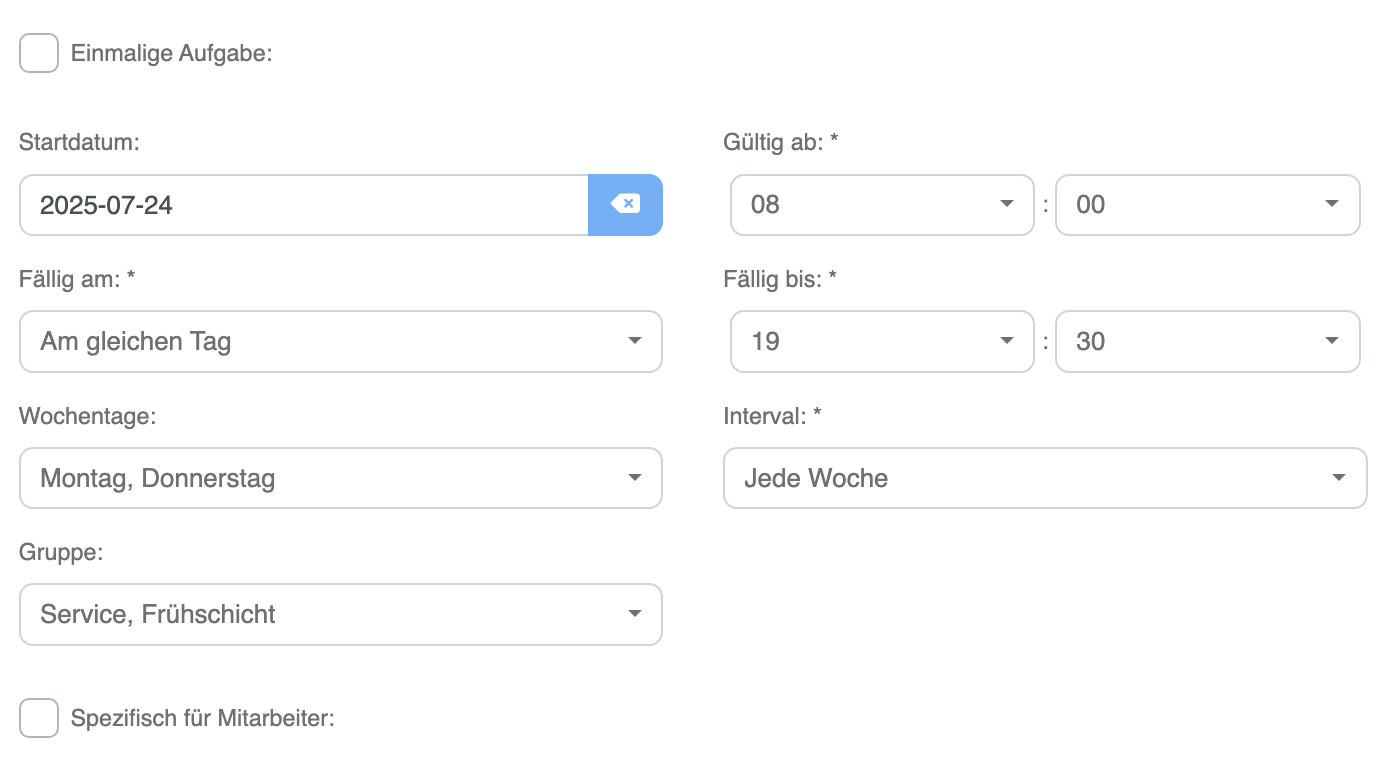Click the 'Spezifisch für Mitarbeiter:' label text
This screenshot has width=1382, height=768.
point(202,718)
